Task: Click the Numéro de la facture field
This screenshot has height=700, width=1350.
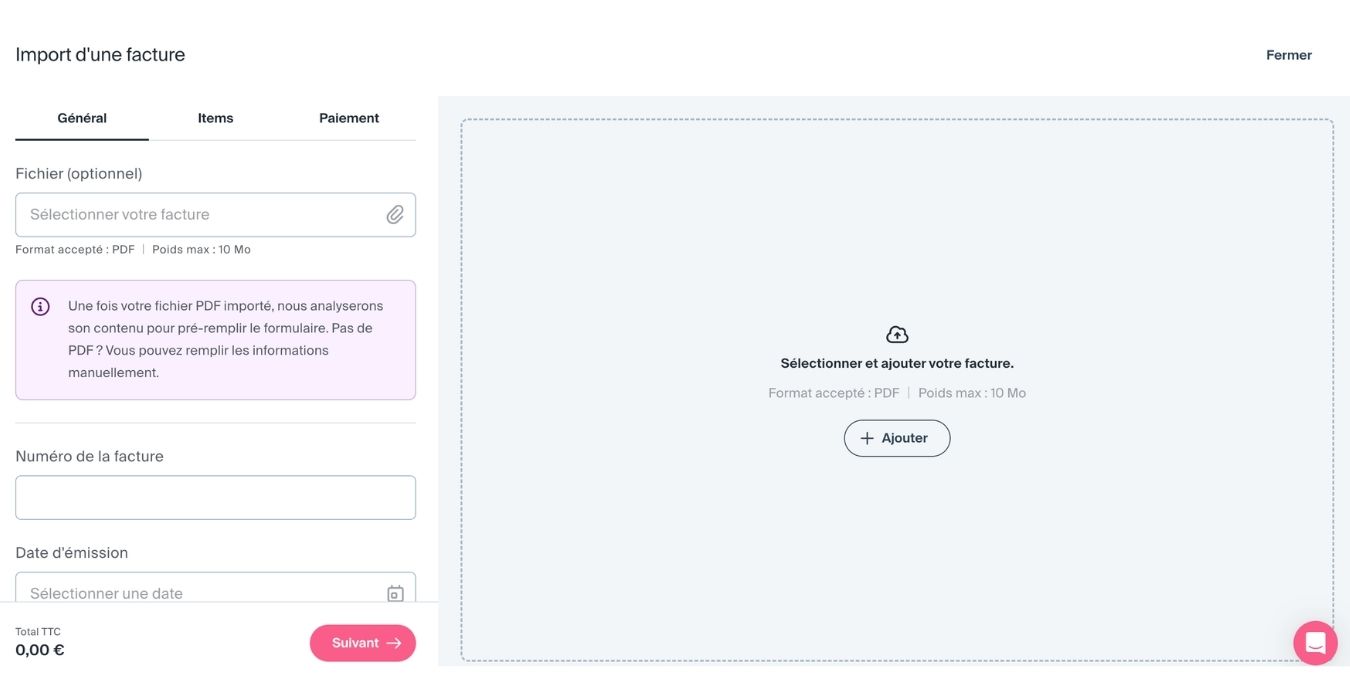Action: pyautogui.click(x=215, y=497)
